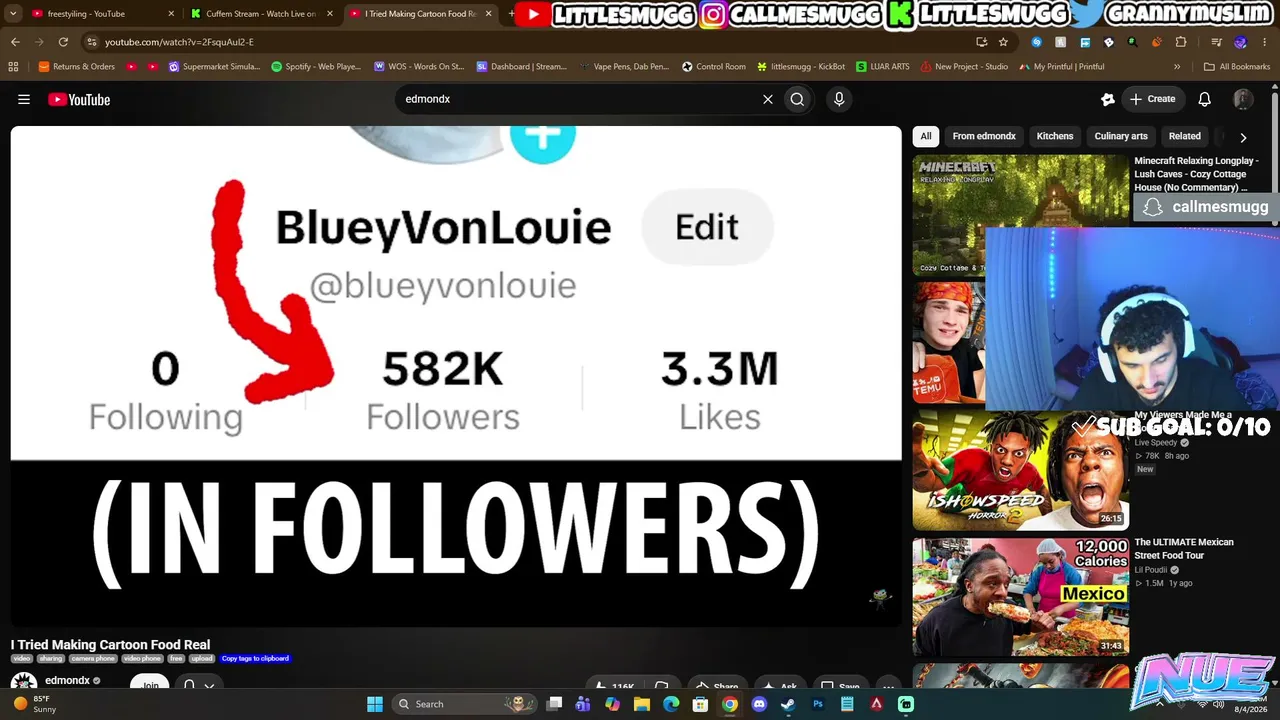Open Chrome three-dot menu
This screenshot has width=1280, height=720.
point(1264,42)
